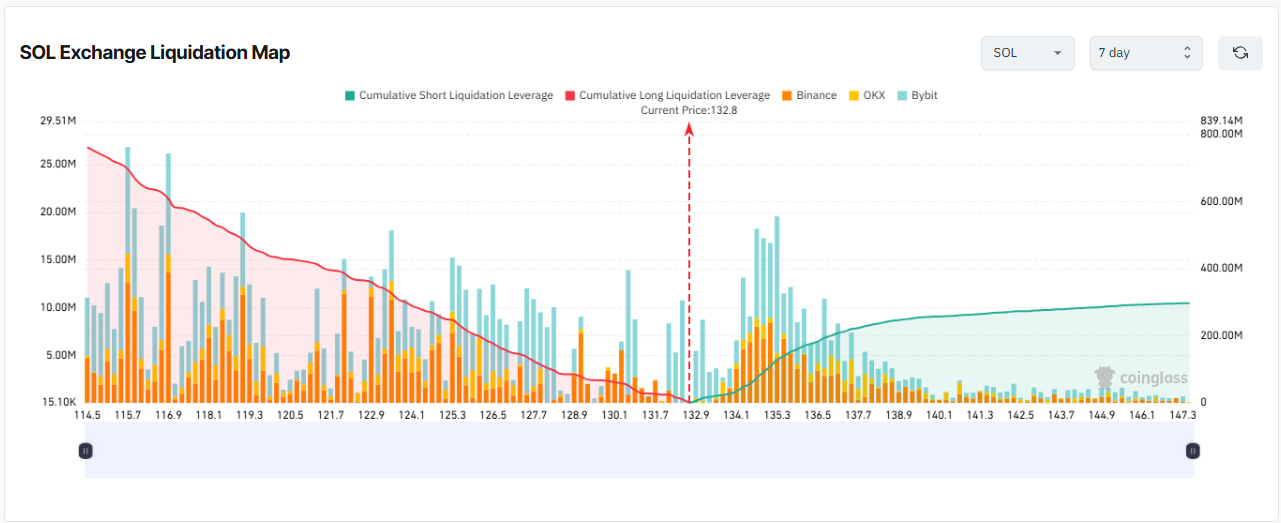
Task: Hide the Binance series in the legend
Action: point(809,95)
